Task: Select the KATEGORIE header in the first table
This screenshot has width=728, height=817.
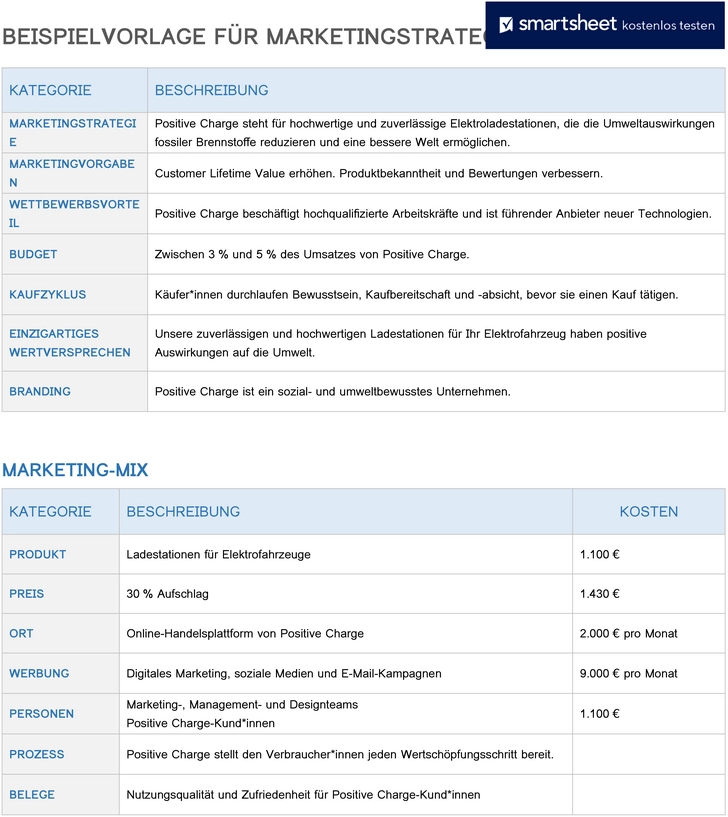Action: (x=50, y=90)
